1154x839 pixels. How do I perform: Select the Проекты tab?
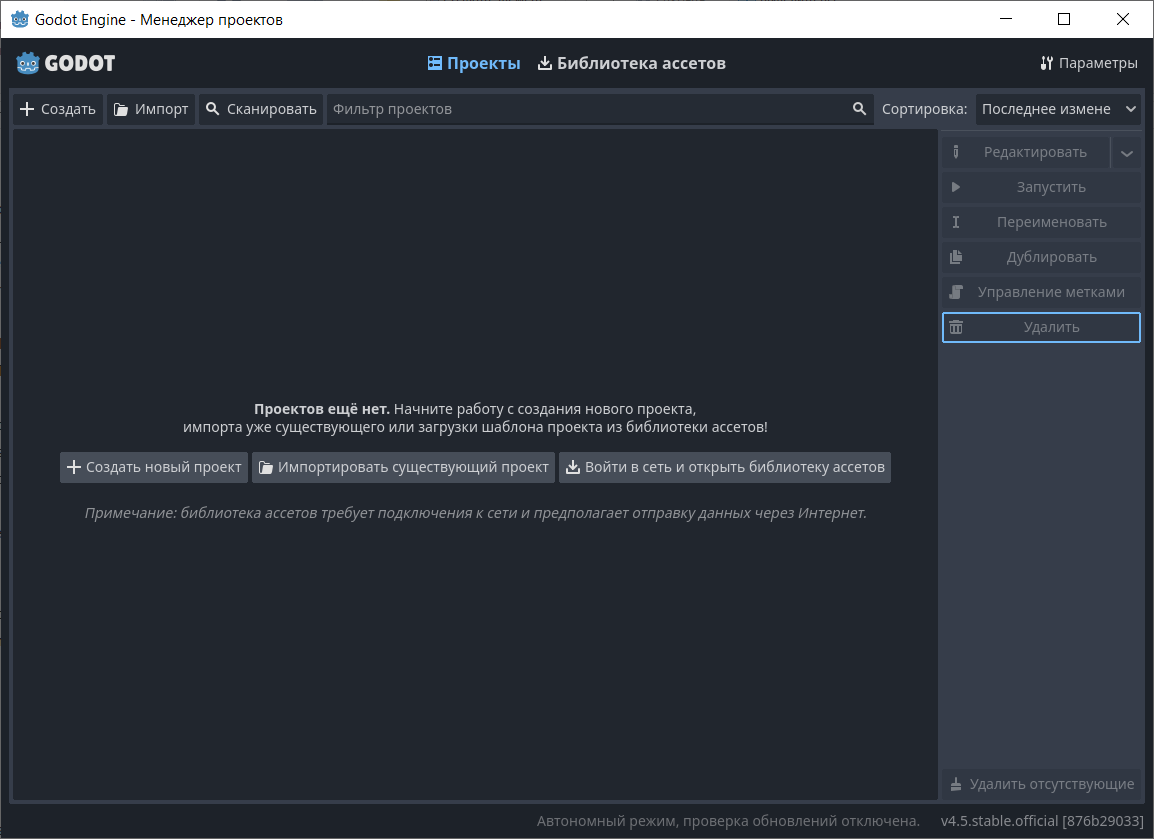[474, 63]
